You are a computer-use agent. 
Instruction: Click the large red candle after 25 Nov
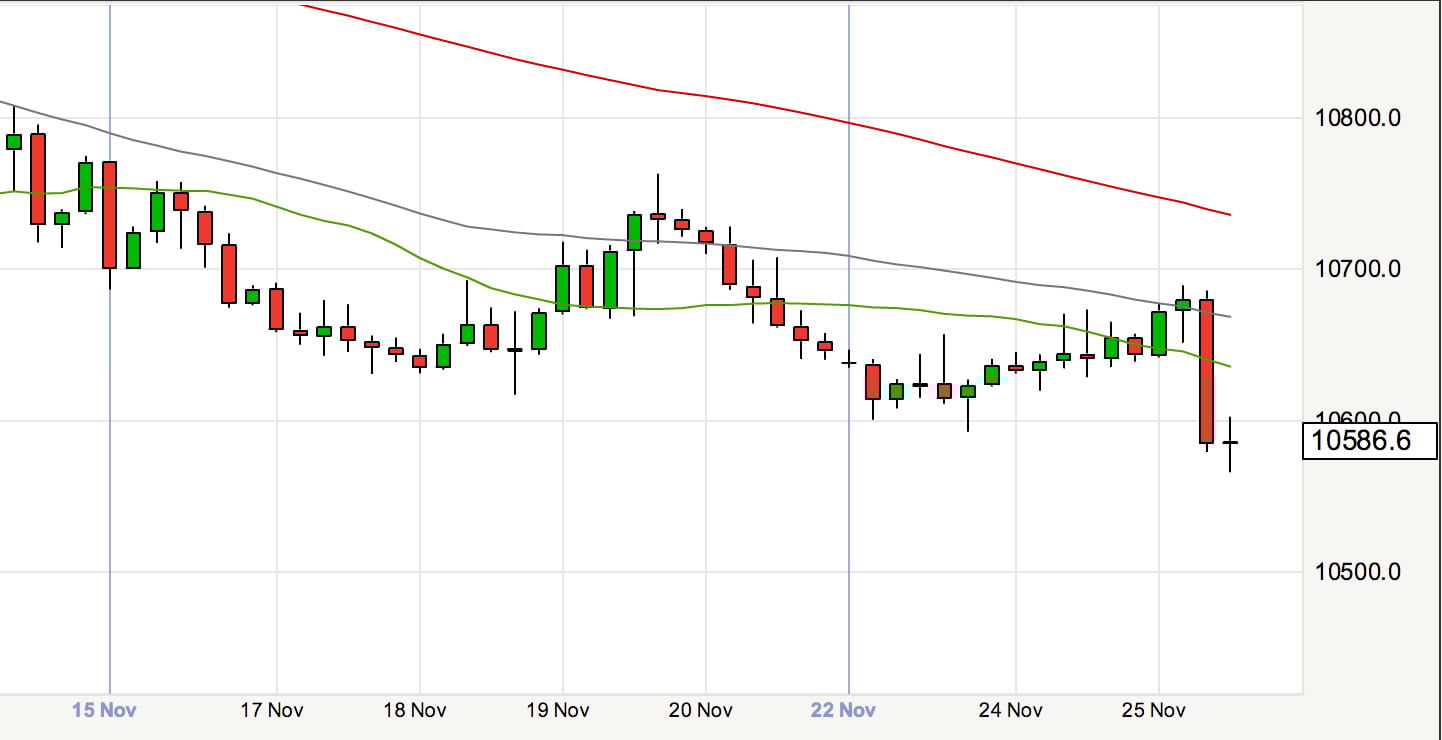[x=1206, y=370]
